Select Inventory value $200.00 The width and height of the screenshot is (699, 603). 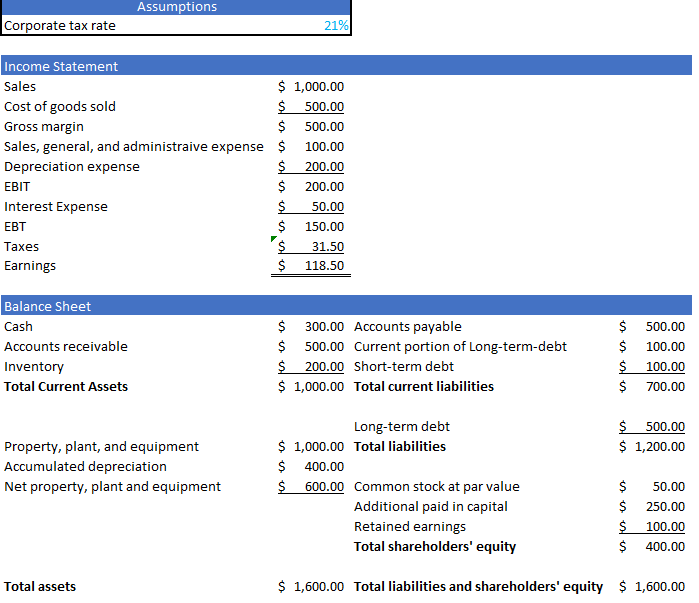[311, 367]
